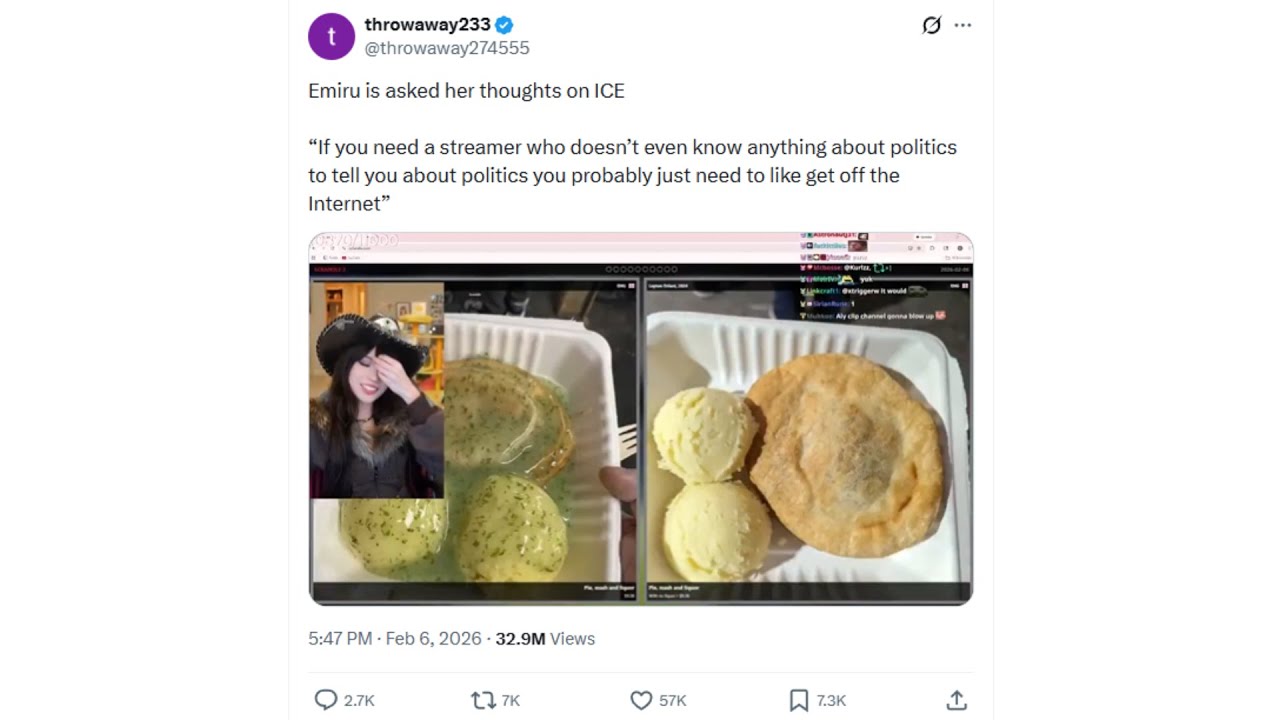
Task: Retweet the post using repost icon
Action: coord(483,700)
